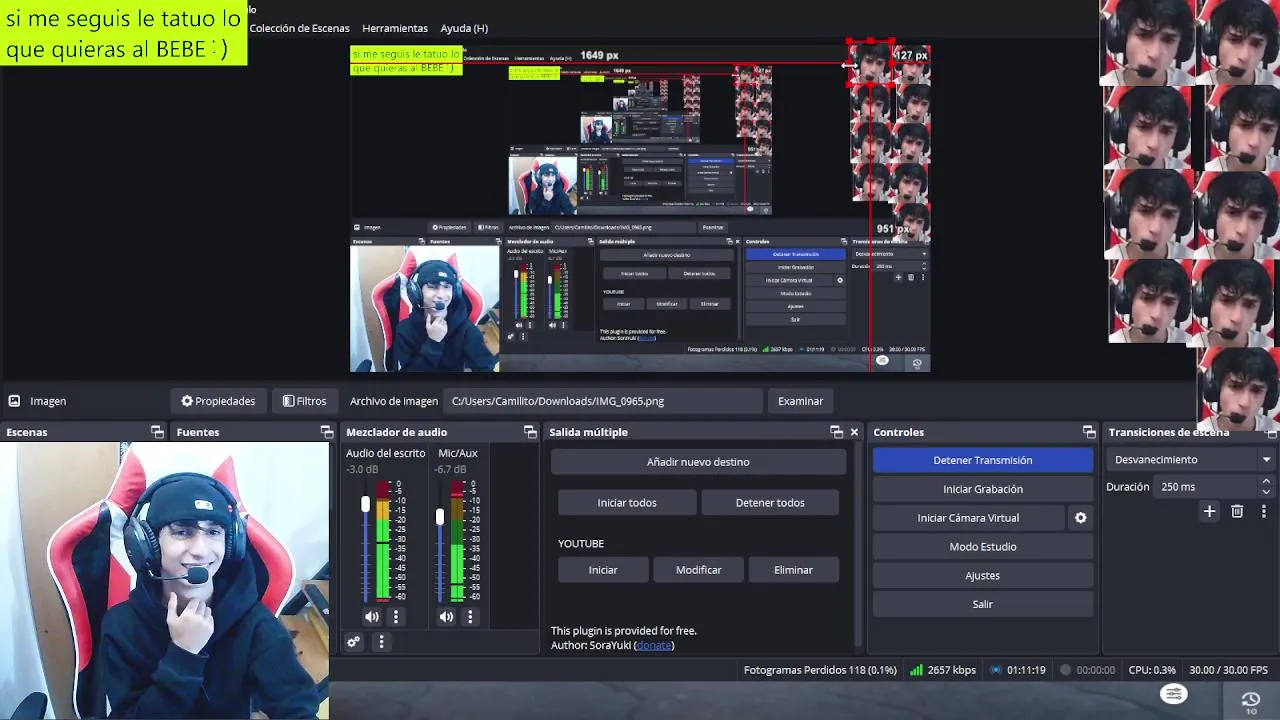Pop out the Mezclador de audio dock
The height and width of the screenshot is (720, 1280).
pos(530,432)
